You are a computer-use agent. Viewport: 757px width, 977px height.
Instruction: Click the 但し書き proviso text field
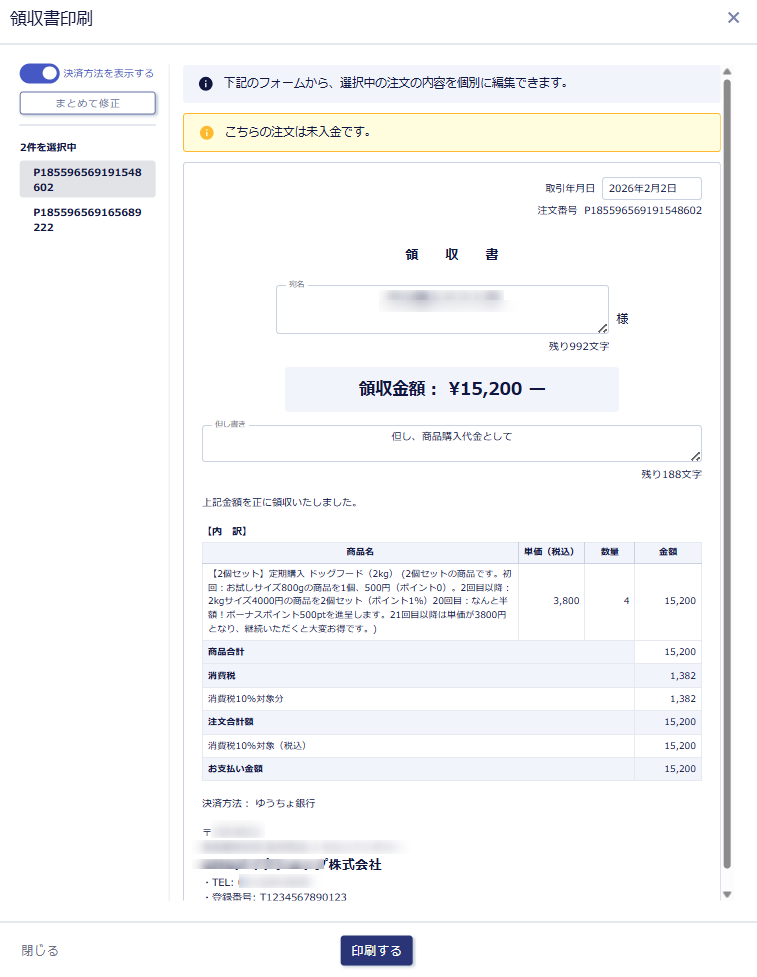[451, 443]
